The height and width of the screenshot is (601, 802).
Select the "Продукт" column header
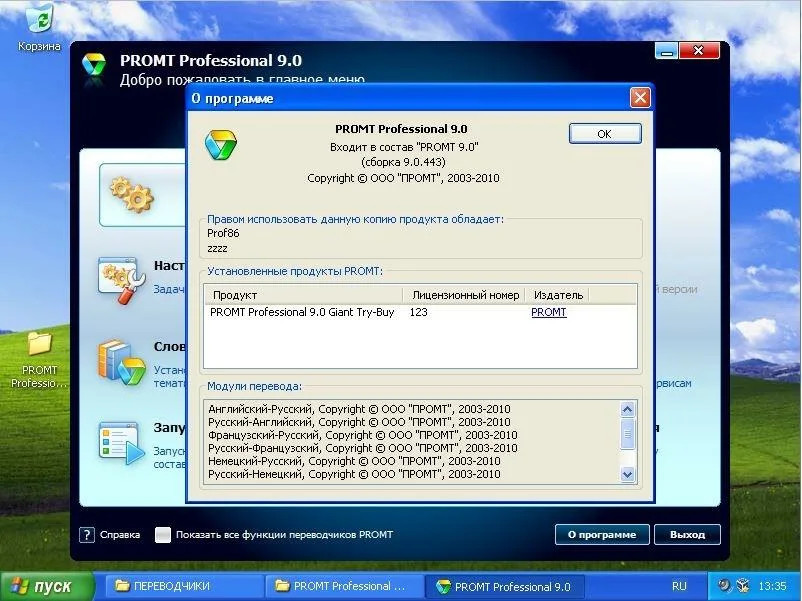303,295
